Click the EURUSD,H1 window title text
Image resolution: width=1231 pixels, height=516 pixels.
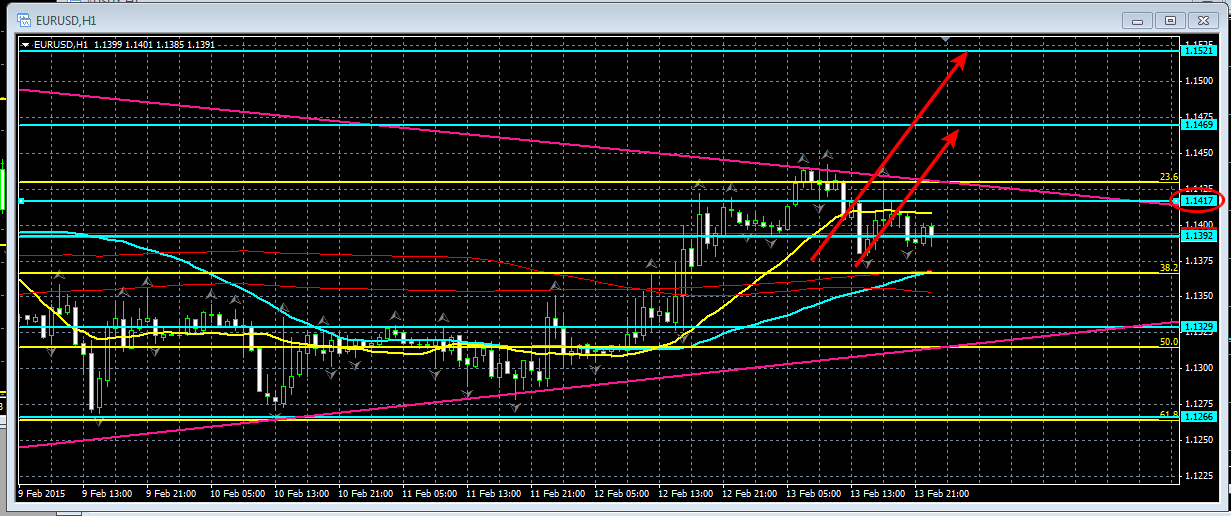click(x=67, y=20)
